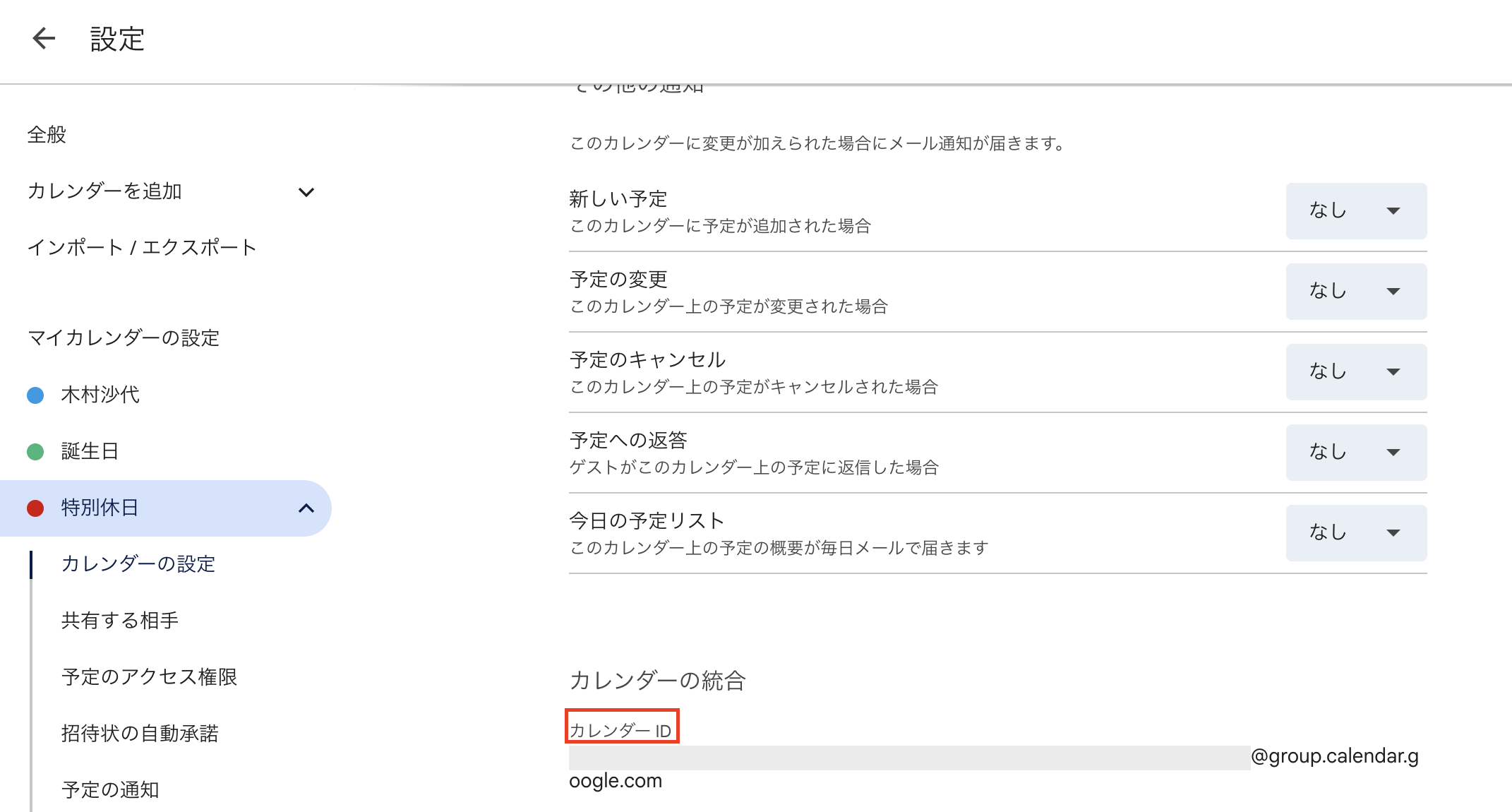Viewport: 1512px width, 812px height.
Task: Click the green dot beside 誕生日
Action: (35, 451)
